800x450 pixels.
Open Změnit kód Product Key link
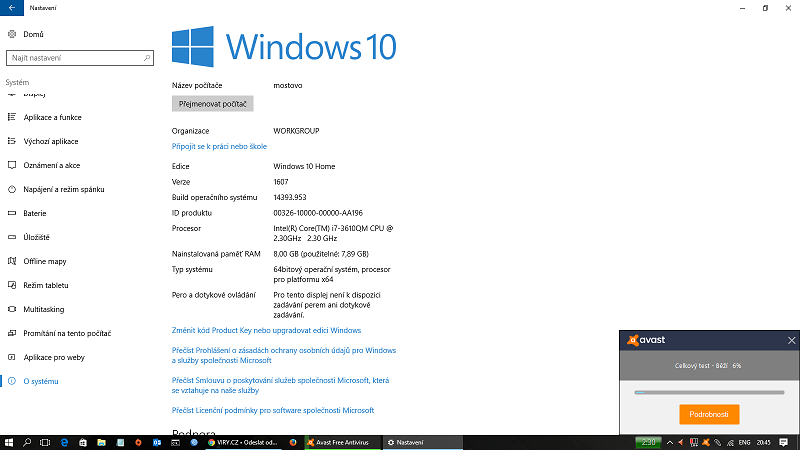[266, 330]
